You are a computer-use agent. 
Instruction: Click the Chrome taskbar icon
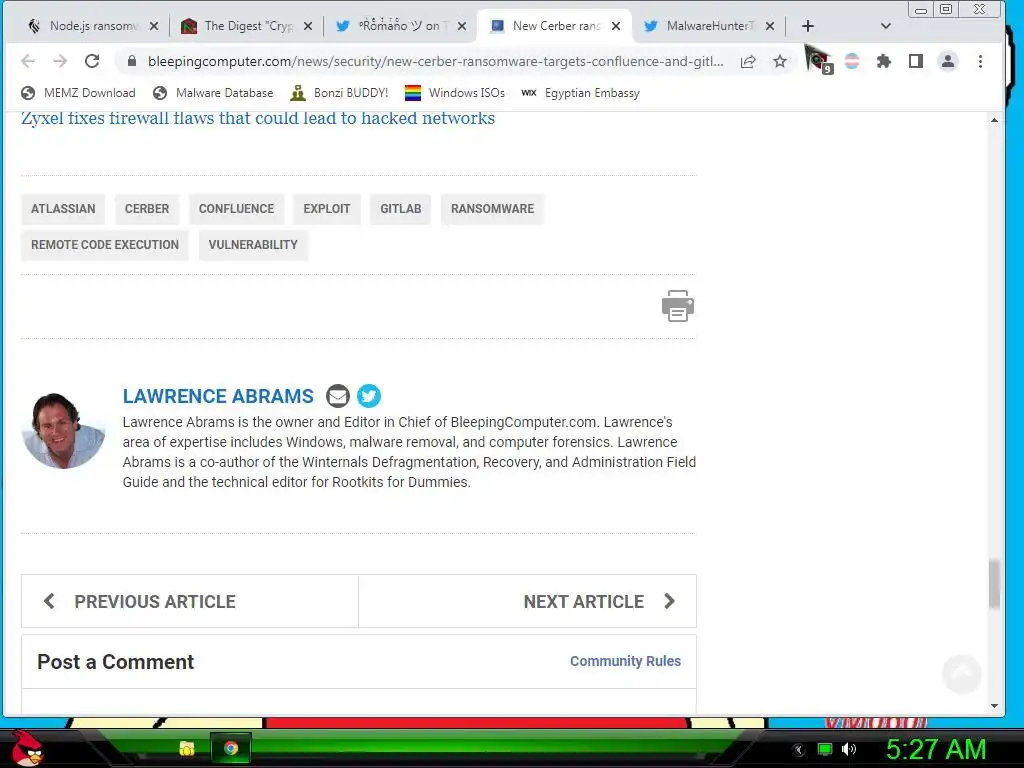(x=231, y=748)
